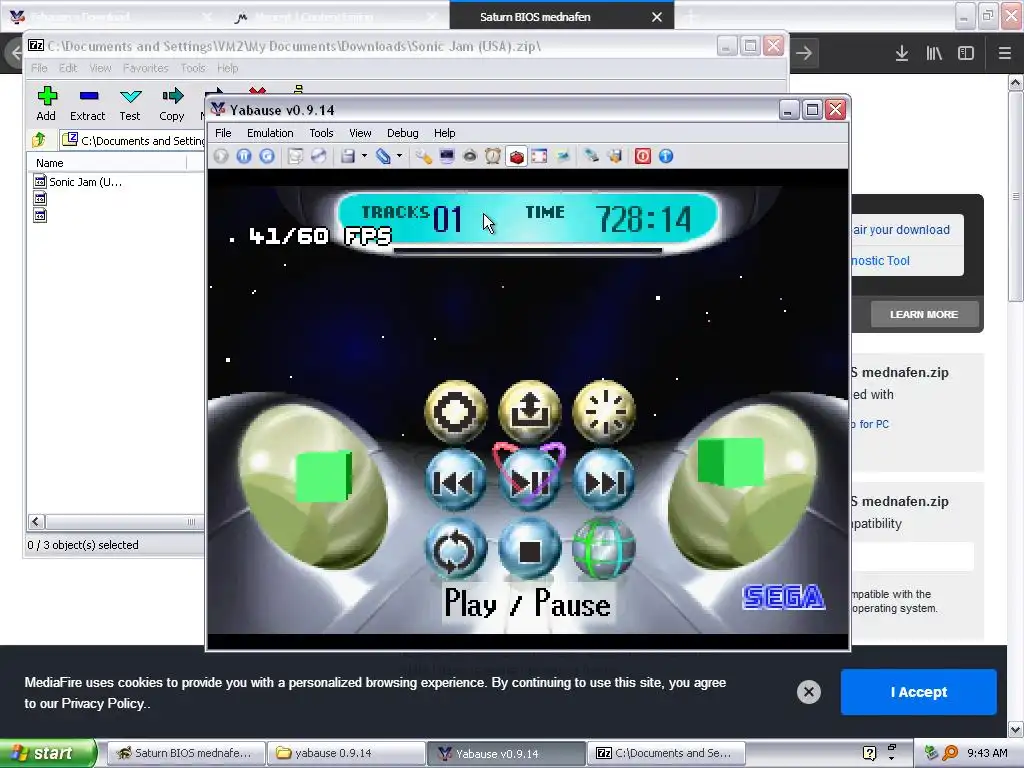
Task: Click the orange magnifier tray icon
Action: pos(950,753)
